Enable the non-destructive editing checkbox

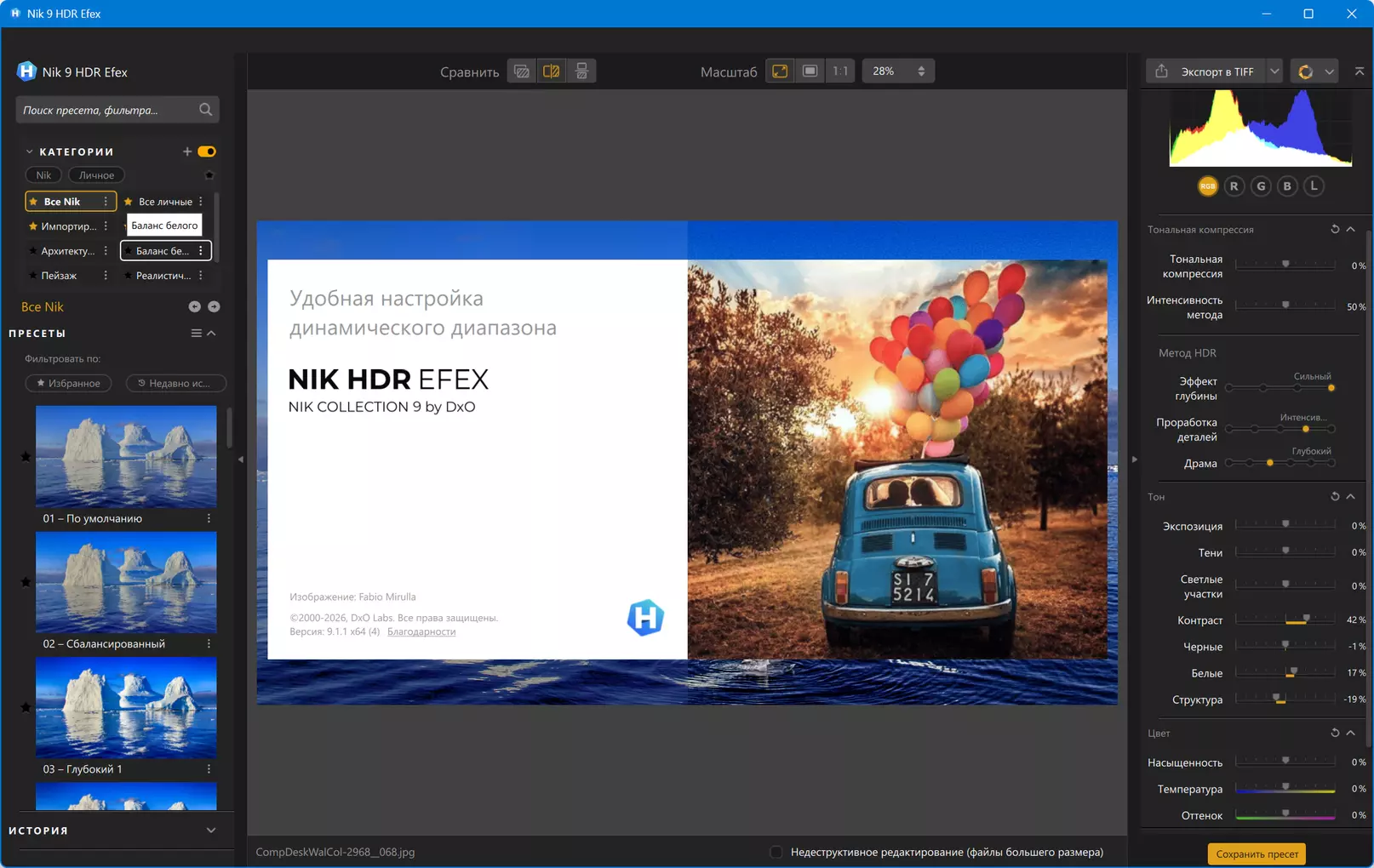point(776,852)
